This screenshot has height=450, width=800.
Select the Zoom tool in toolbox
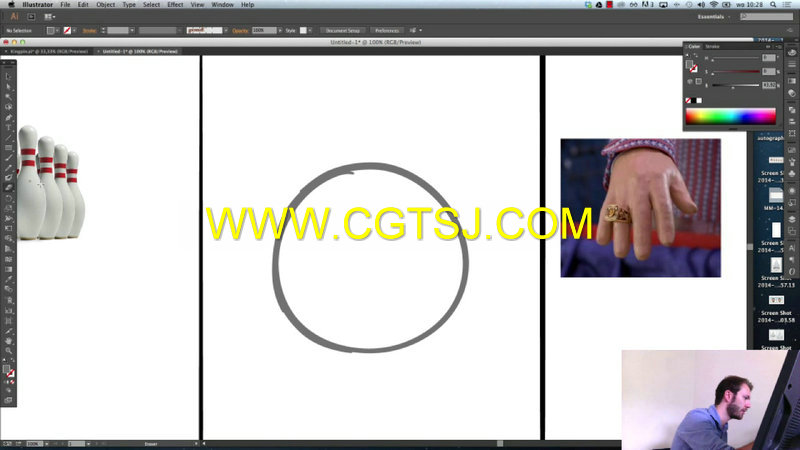click(x=8, y=351)
